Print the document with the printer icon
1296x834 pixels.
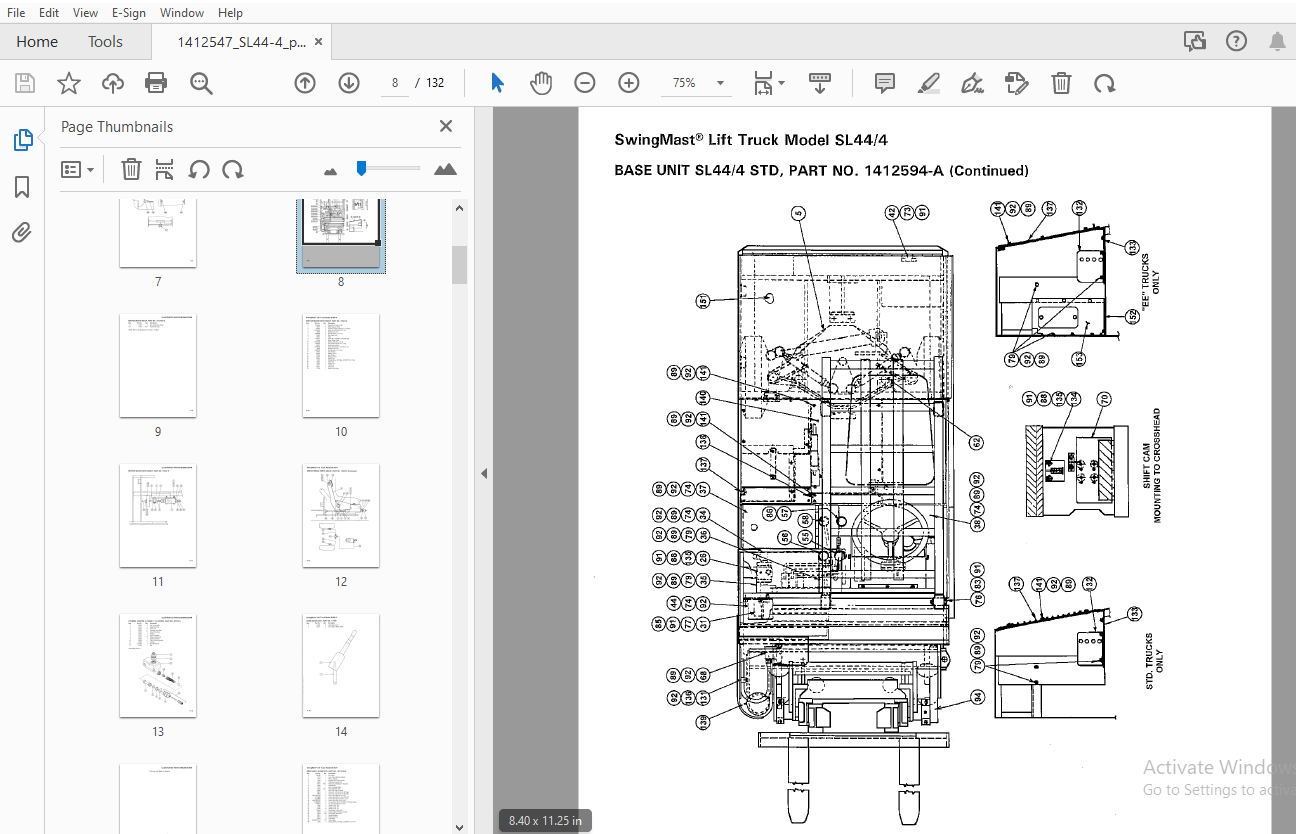click(156, 83)
